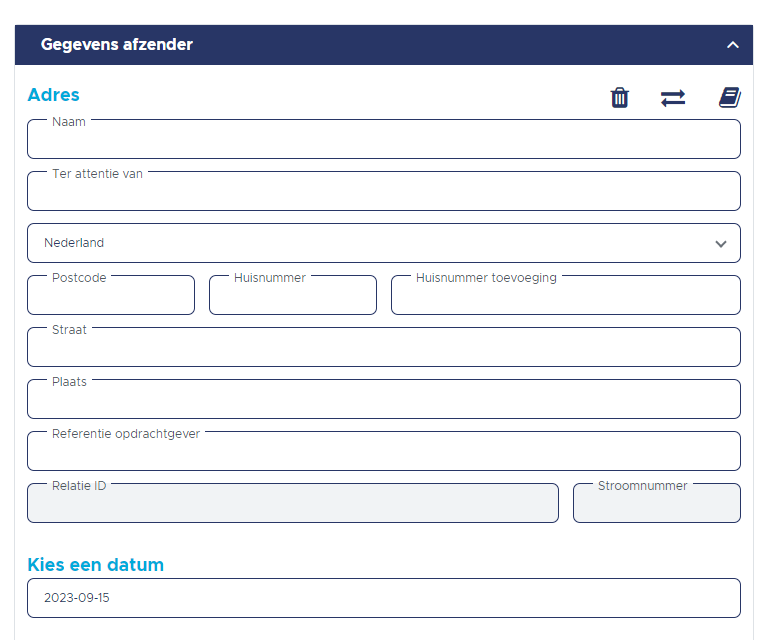Viewport: 759px width, 640px height.
Task: Focus the Postcode field
Action: coord(111,295)
